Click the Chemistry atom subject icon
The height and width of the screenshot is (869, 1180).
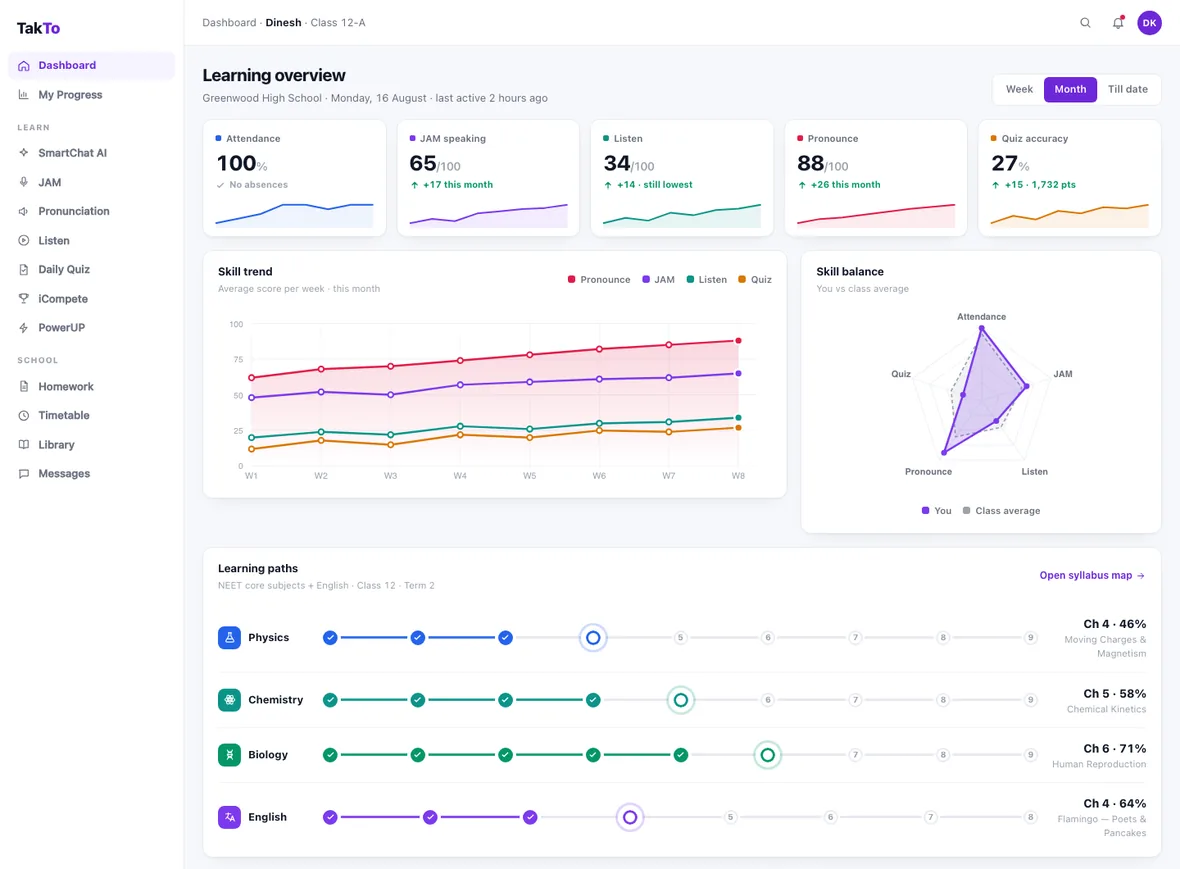(x=230, y=700)
